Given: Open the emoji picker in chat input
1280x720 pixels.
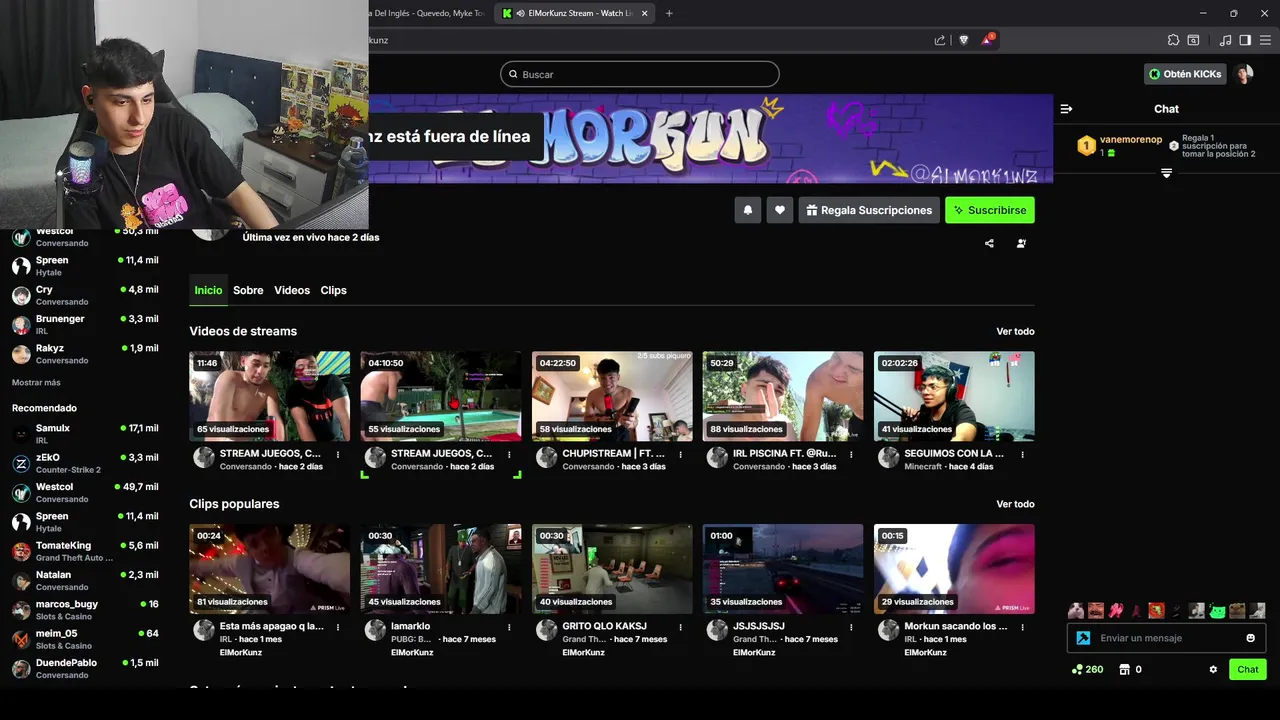Looking at the screenshot, I should click(1250, 638).
